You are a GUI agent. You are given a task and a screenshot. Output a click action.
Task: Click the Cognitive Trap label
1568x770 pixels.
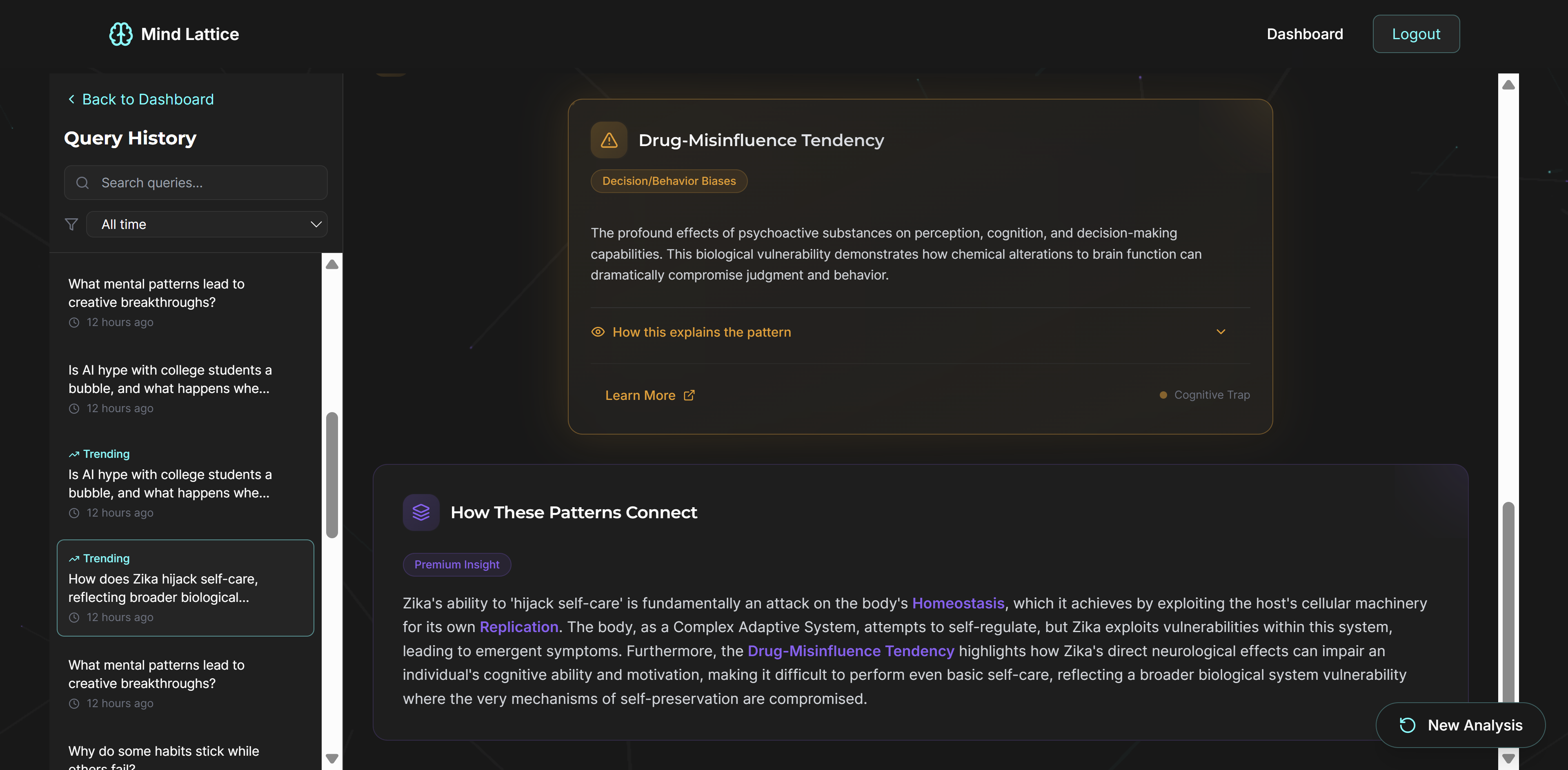coord(1212,395)
